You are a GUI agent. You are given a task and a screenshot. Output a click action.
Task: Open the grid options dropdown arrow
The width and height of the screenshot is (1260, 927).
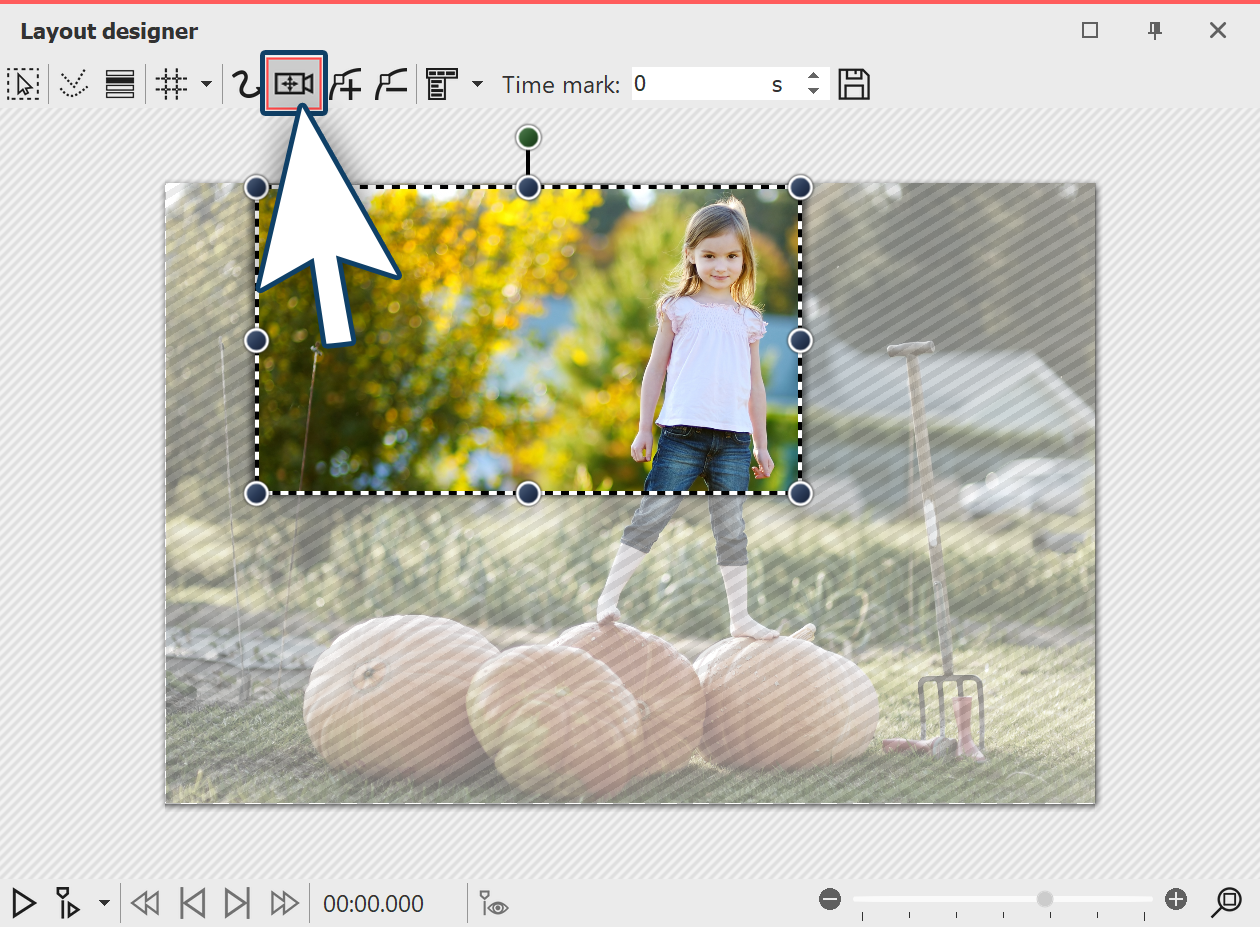pos(207,84)
